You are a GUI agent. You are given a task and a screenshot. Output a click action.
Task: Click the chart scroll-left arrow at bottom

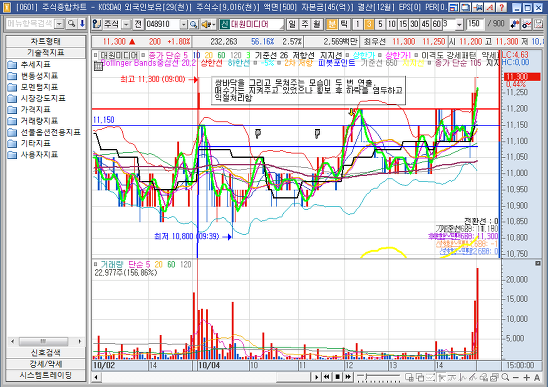(95, 377)
